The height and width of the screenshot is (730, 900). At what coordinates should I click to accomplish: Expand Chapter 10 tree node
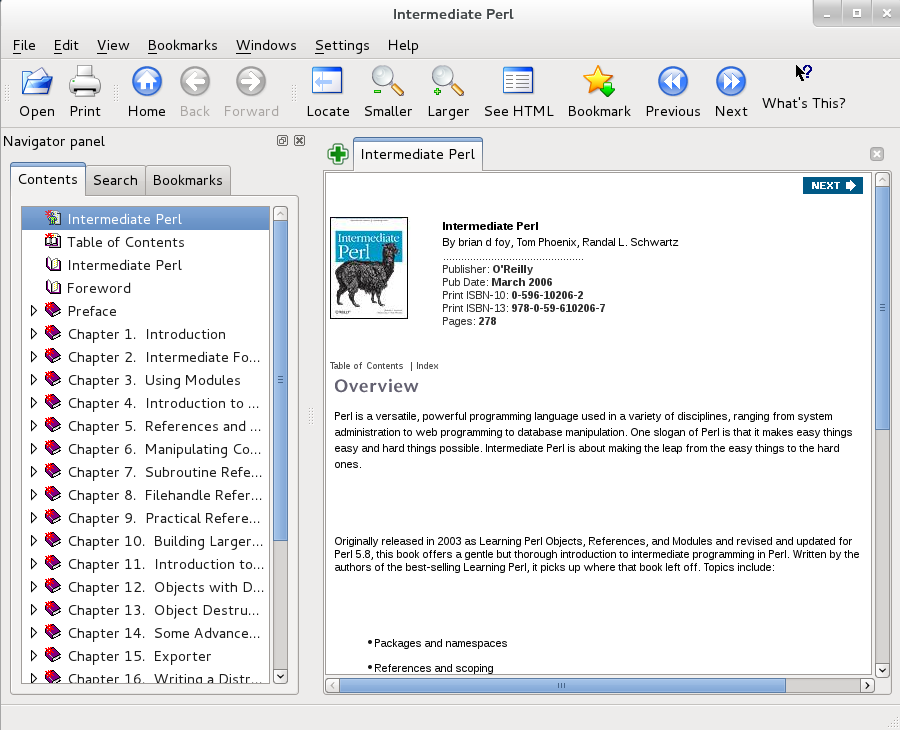tap(33, 540)
